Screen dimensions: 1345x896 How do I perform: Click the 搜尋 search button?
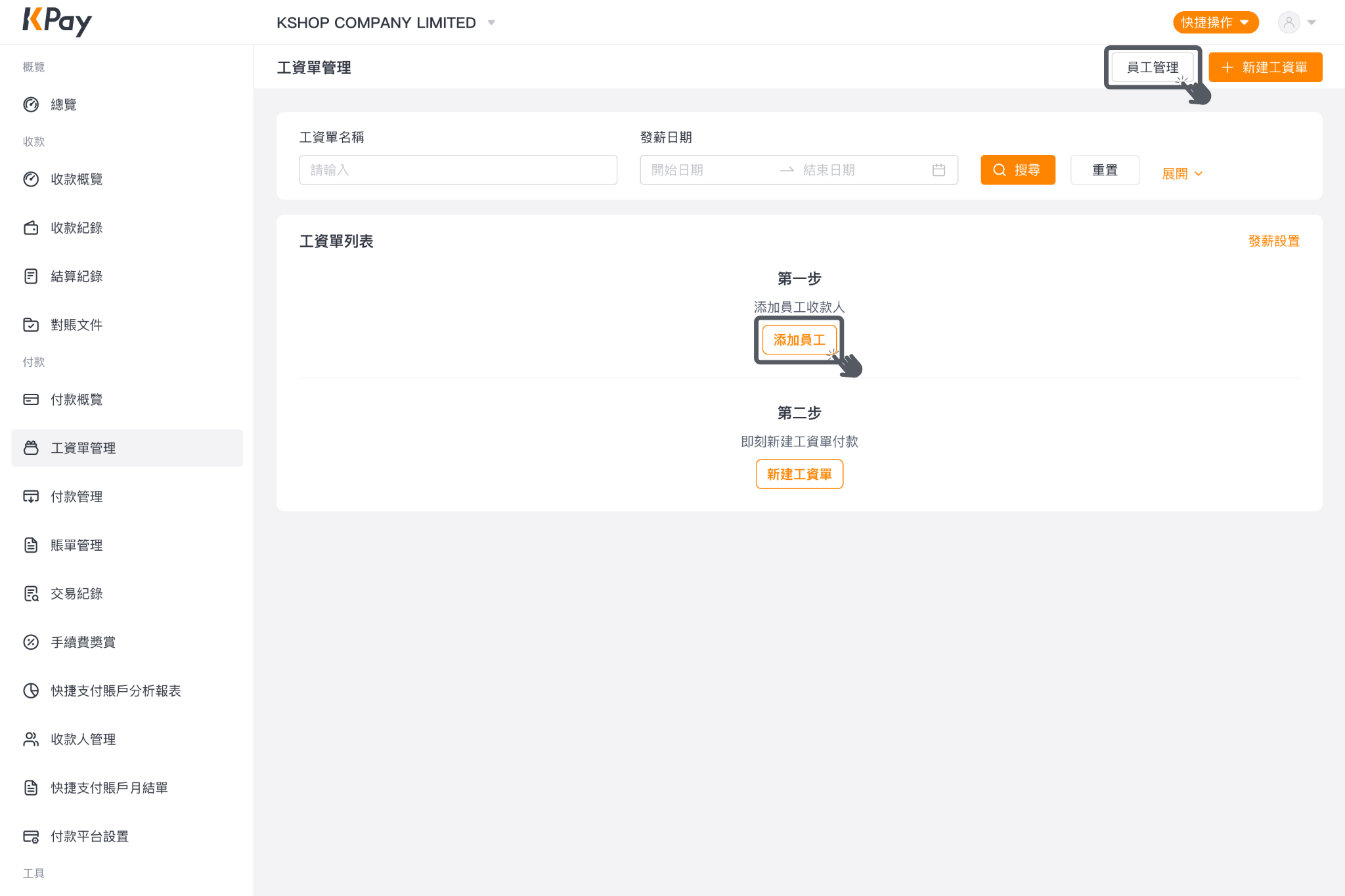click(x=1018, y=170)
